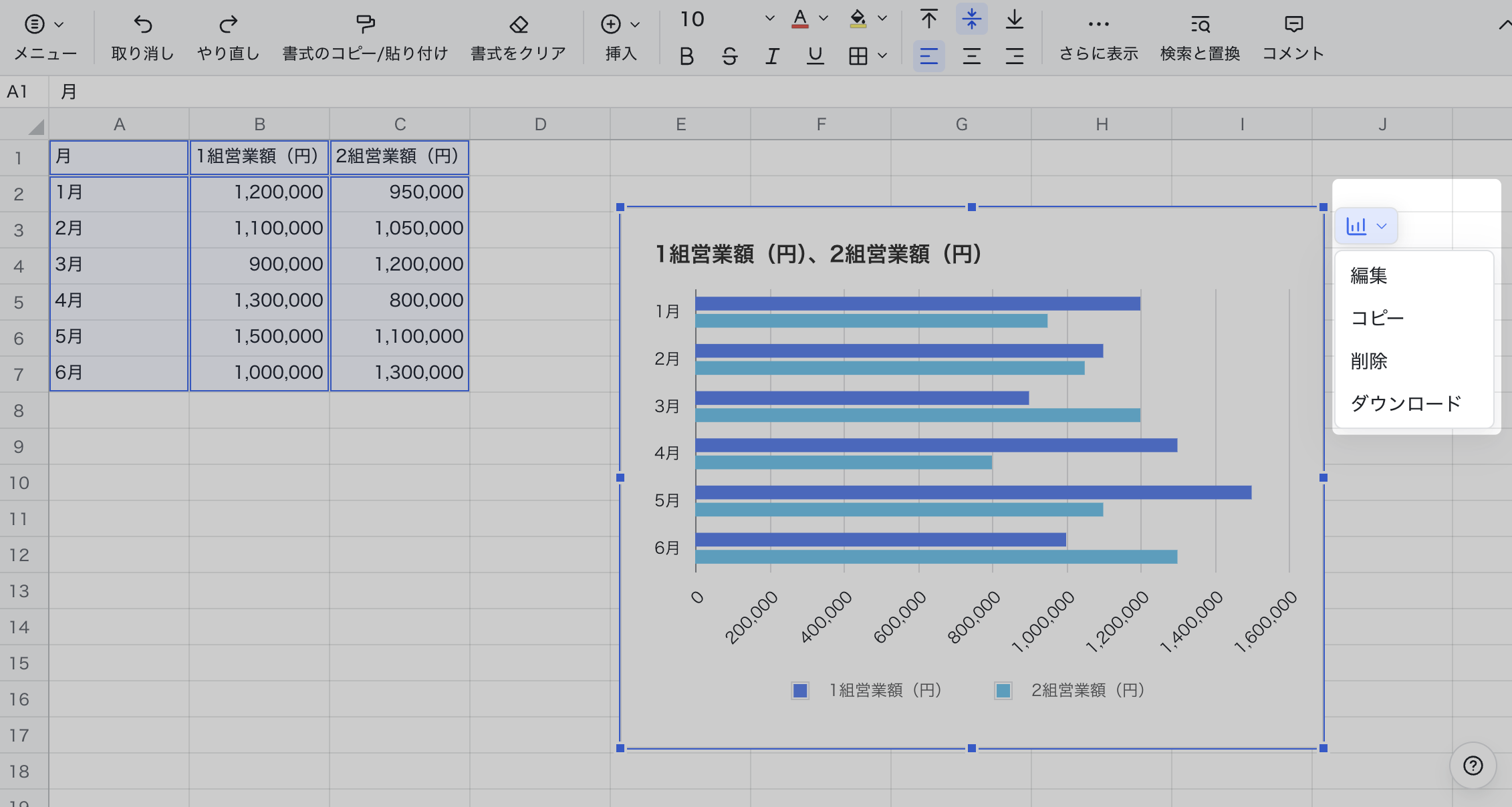1512x807 pixels.
Task: Toggle strikethrough formatting
Action: tap(729, 56)
